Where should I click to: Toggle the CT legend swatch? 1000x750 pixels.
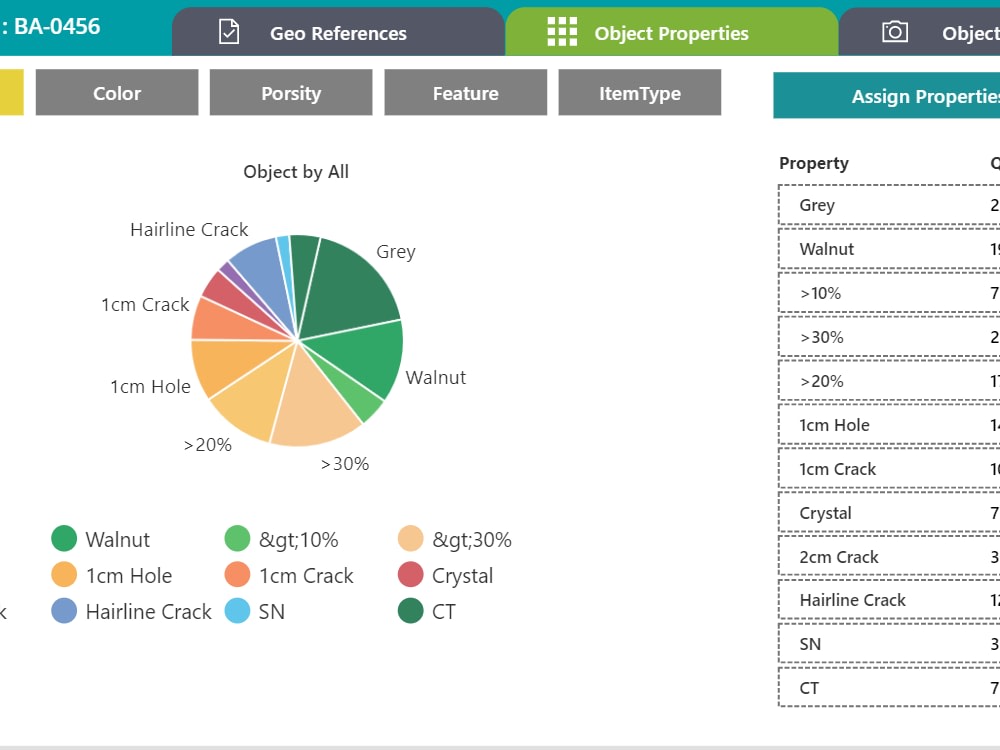tap(411, 611)
